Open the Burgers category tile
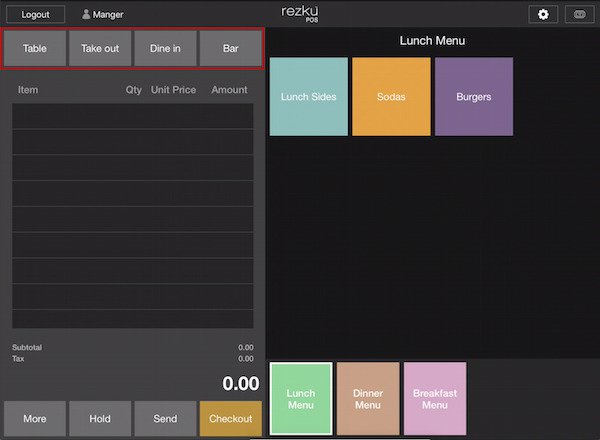Viewport: 600px width, 440px height. [x=474, y=96]
